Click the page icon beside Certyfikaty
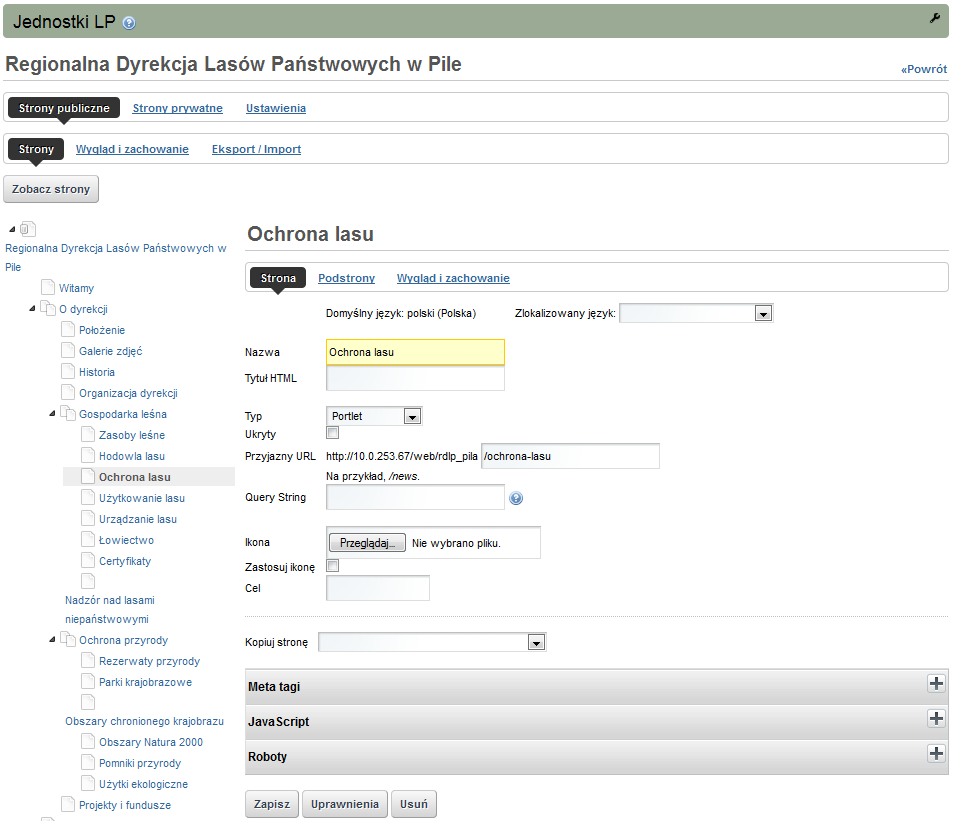The height and width of the screenshot is (821, 953). [x=88, y=560]
